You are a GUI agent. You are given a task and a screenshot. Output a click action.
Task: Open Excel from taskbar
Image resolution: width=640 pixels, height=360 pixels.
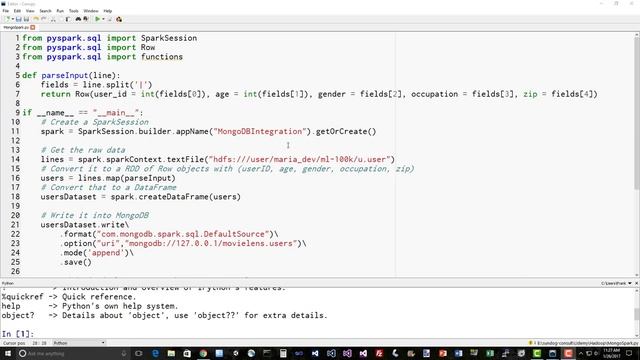(x=490, y=353)
